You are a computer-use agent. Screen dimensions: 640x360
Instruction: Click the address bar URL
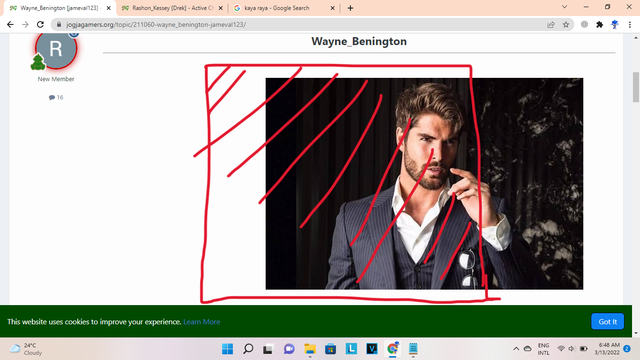156,24
